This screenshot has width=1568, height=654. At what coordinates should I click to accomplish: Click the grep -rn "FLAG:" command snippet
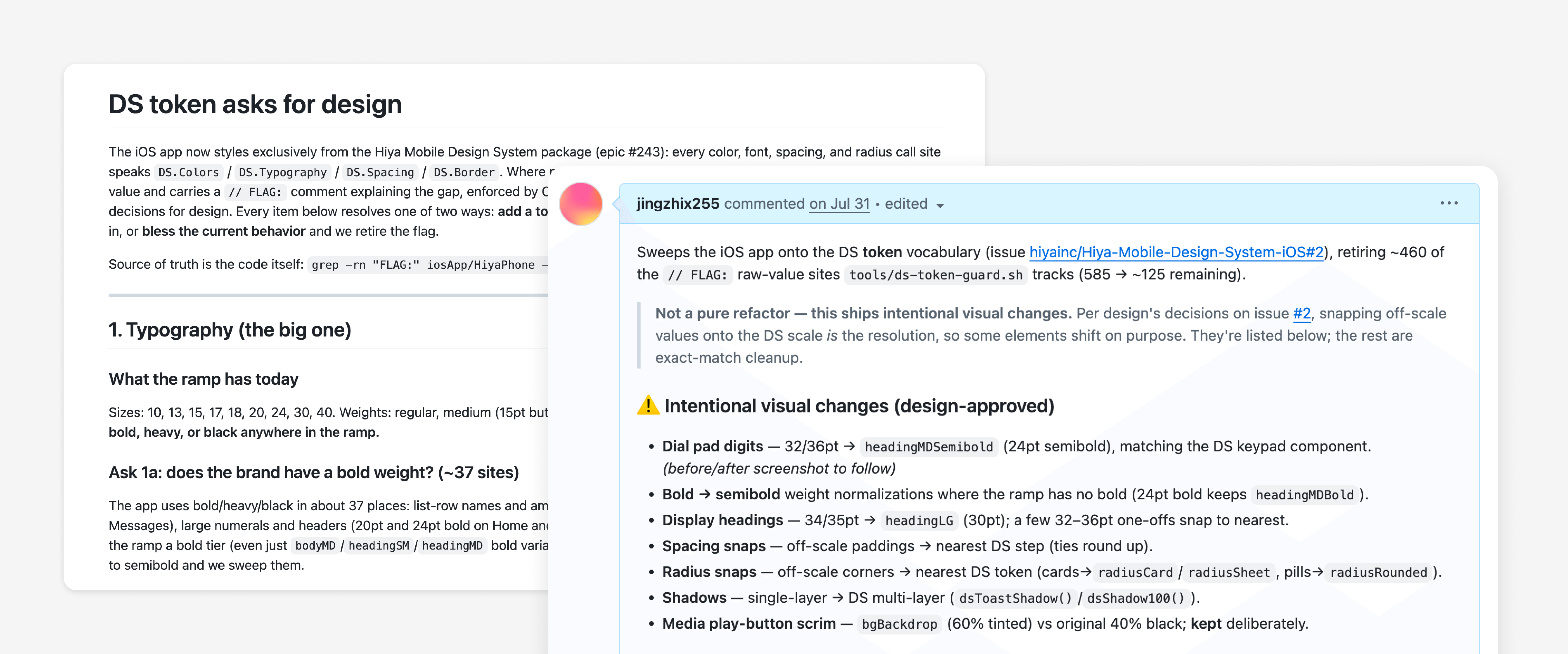(x=428, y=265)
